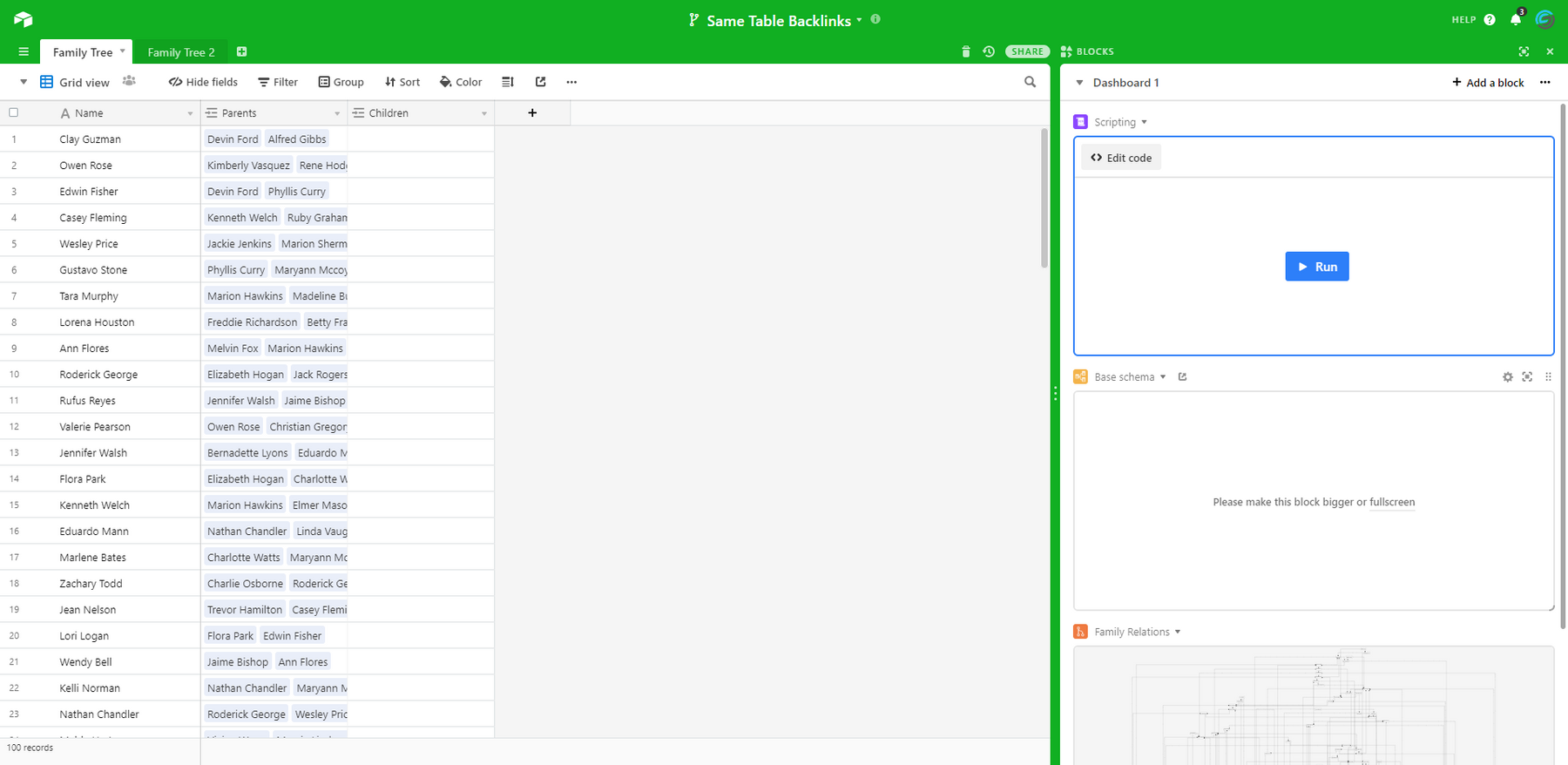1568x765 pixels.
Task: Collapse the Dashboard 1 expander
Action: tap(1079, 83)
